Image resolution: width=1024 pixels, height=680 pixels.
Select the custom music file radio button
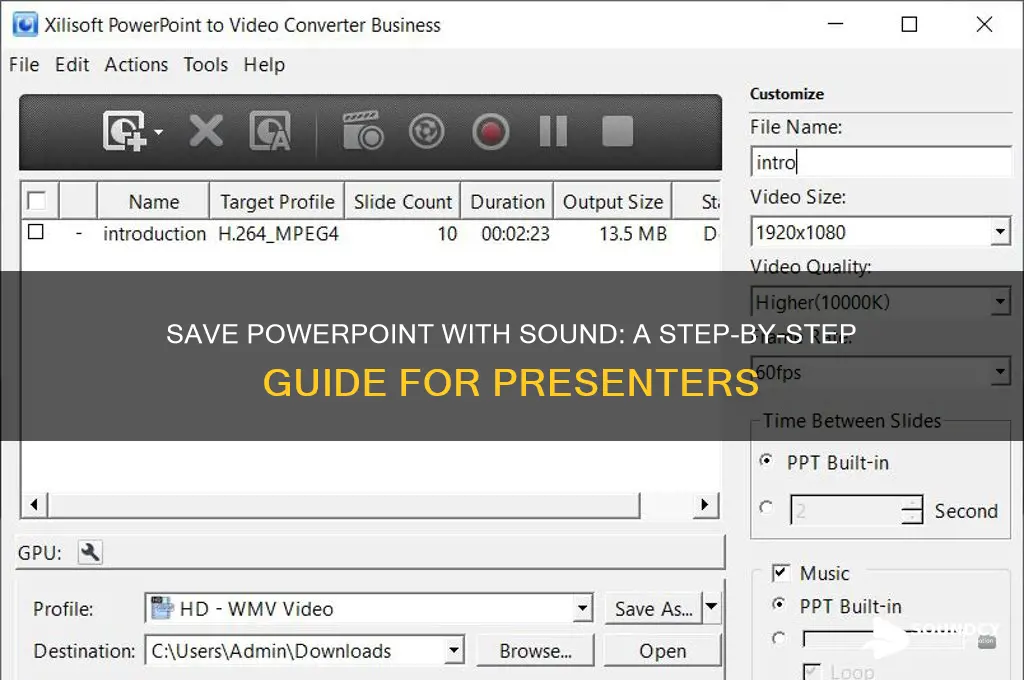click(x=778, y=638)
